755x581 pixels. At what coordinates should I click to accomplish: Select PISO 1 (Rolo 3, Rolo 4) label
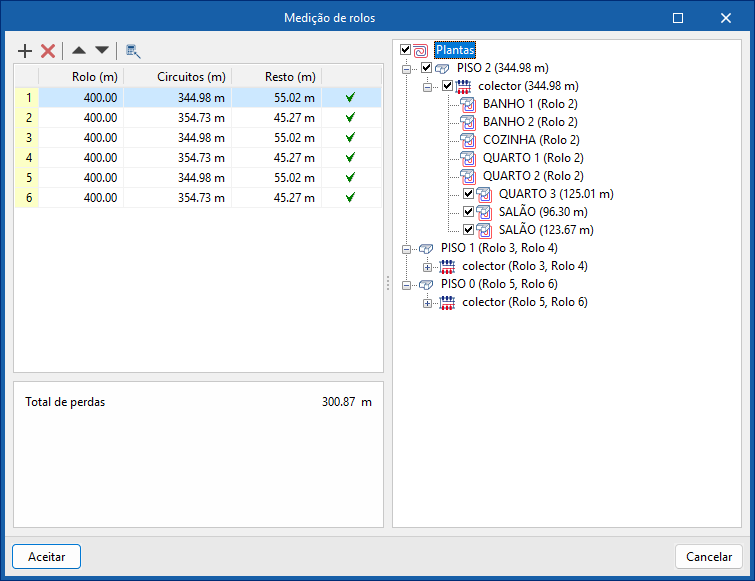tap(499, 248)
